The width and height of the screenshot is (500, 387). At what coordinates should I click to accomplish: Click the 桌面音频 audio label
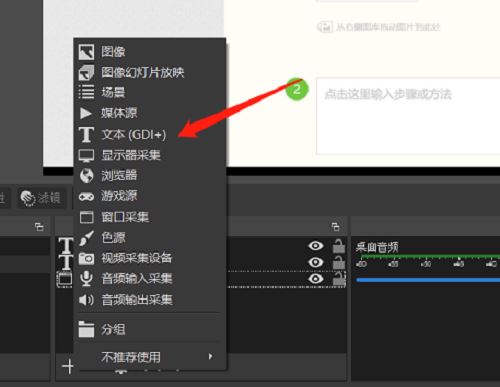point(377,247)
